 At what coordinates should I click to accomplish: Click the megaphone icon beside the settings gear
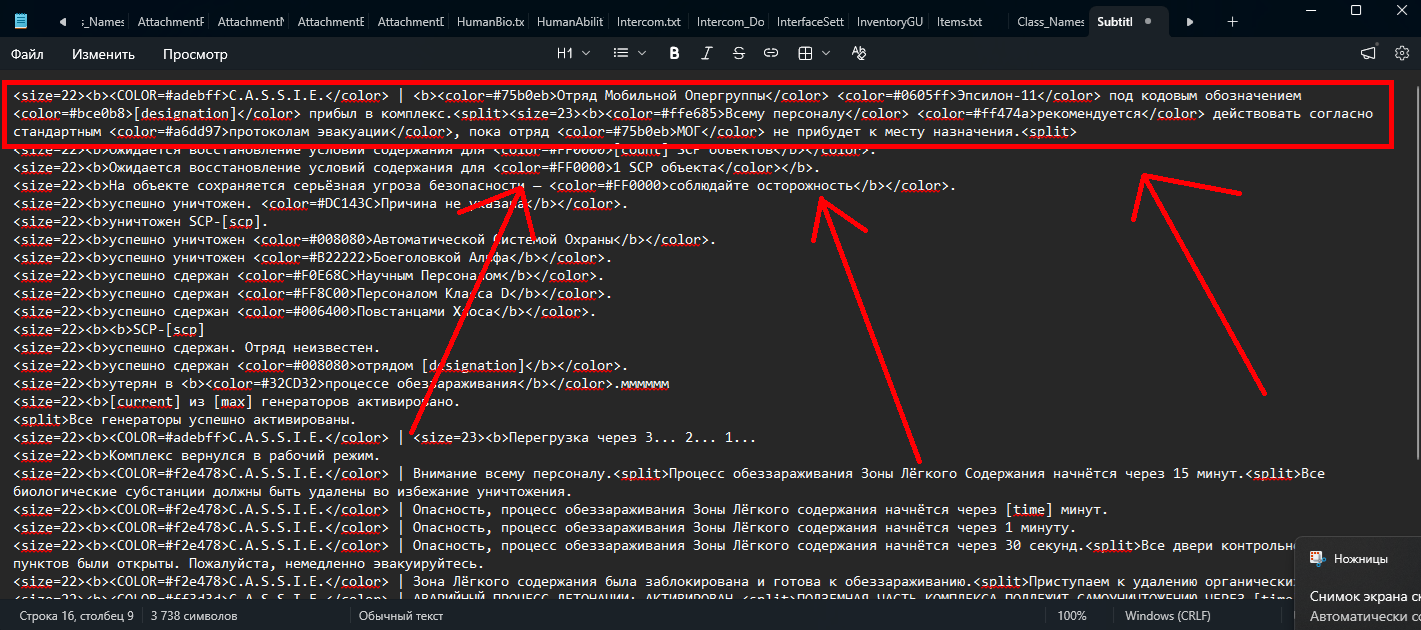(1368, 53)
